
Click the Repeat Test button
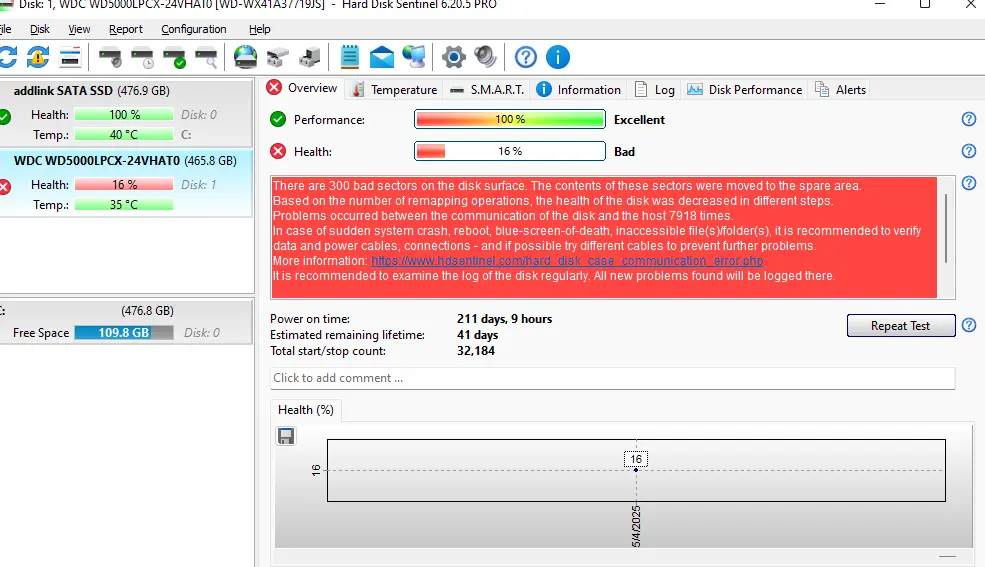click(x=901, y=325)
